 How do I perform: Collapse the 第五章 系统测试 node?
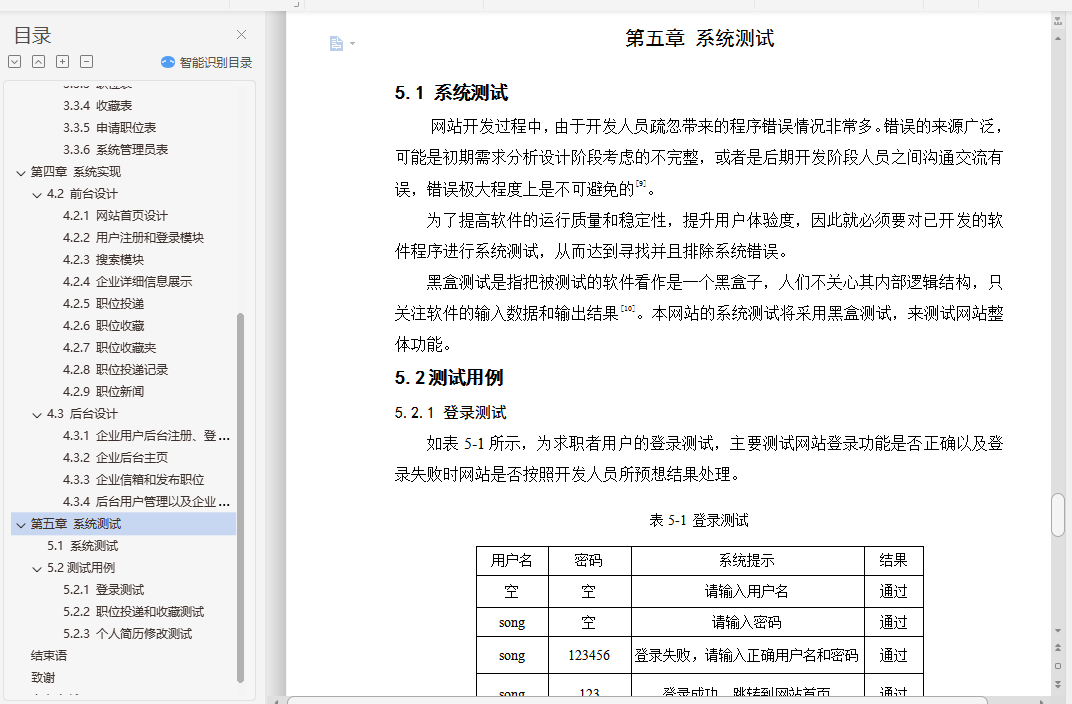coord(21,525)
